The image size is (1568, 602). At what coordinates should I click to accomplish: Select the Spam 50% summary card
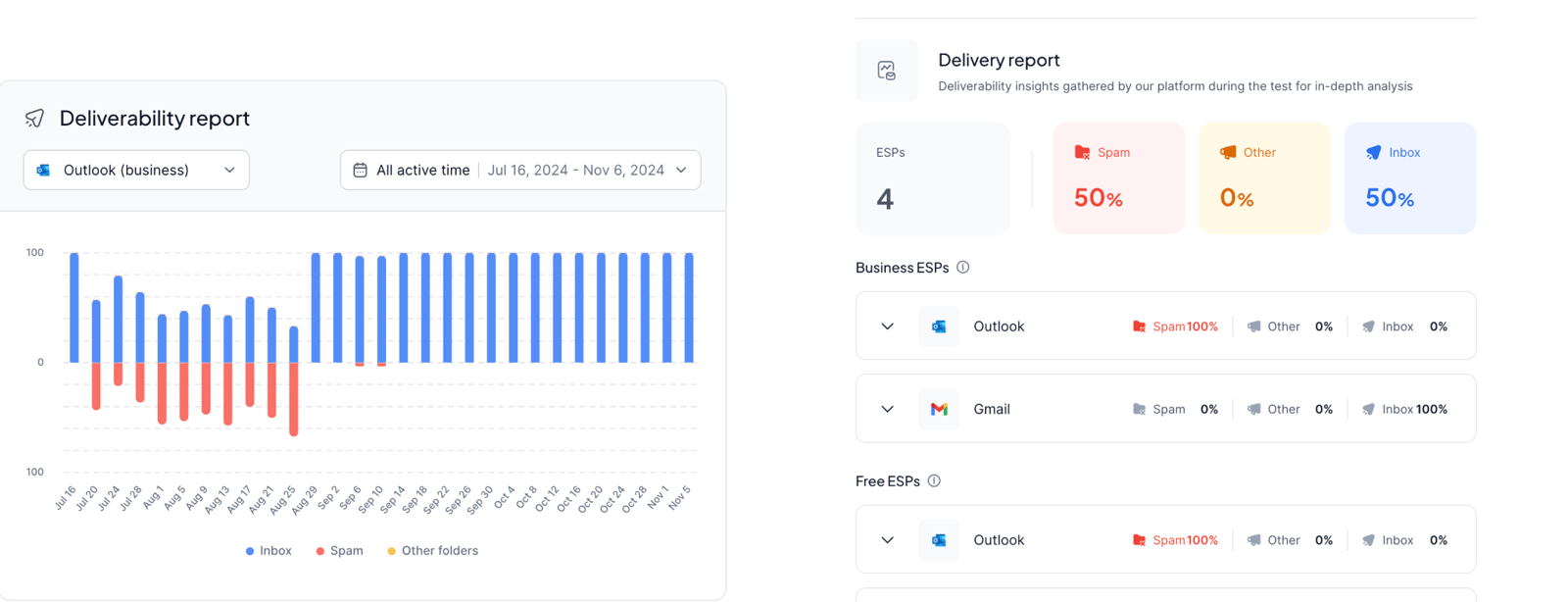pos(1118,178)
